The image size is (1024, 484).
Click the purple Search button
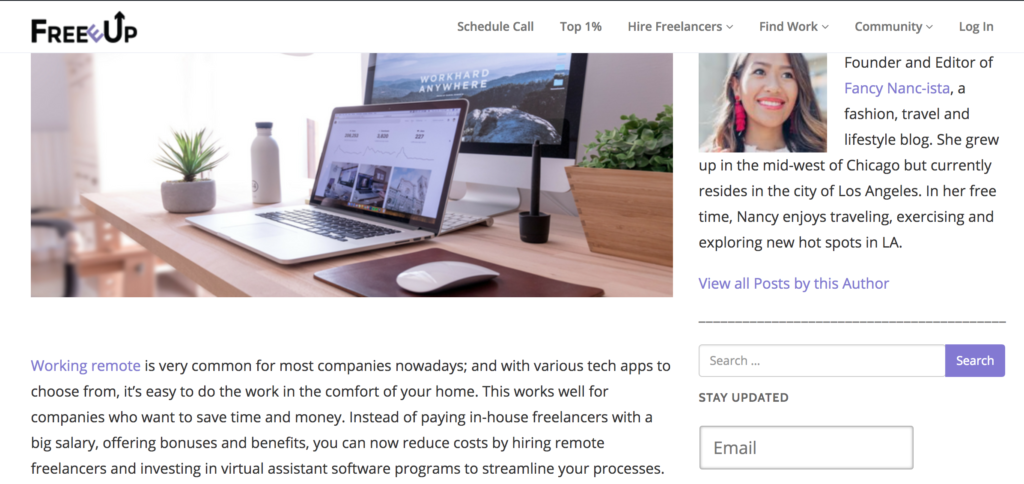(x=975, y=361)
